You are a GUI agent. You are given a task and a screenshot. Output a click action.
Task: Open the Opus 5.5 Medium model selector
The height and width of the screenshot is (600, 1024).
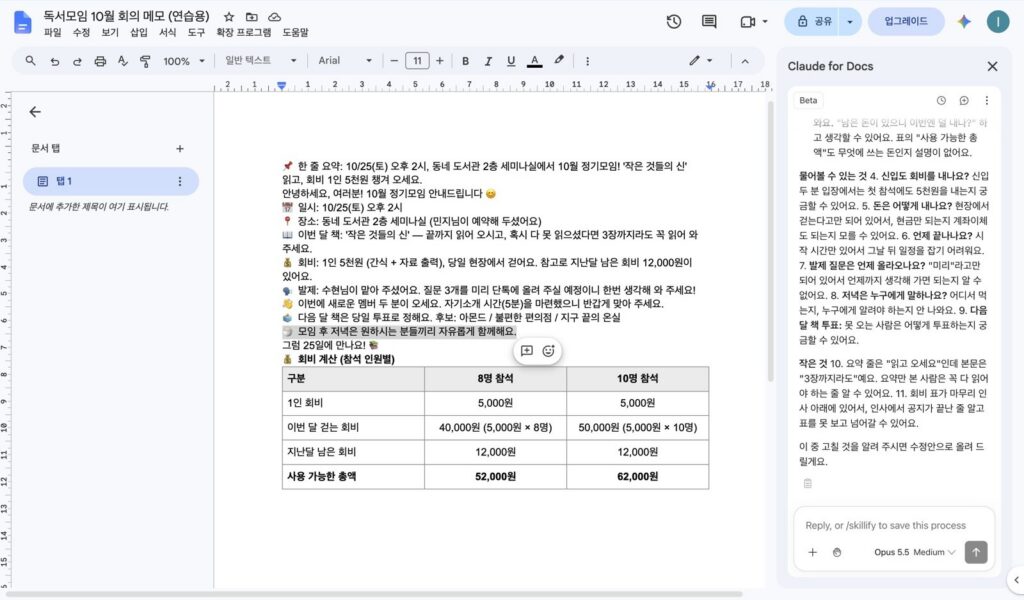[914, 552]
